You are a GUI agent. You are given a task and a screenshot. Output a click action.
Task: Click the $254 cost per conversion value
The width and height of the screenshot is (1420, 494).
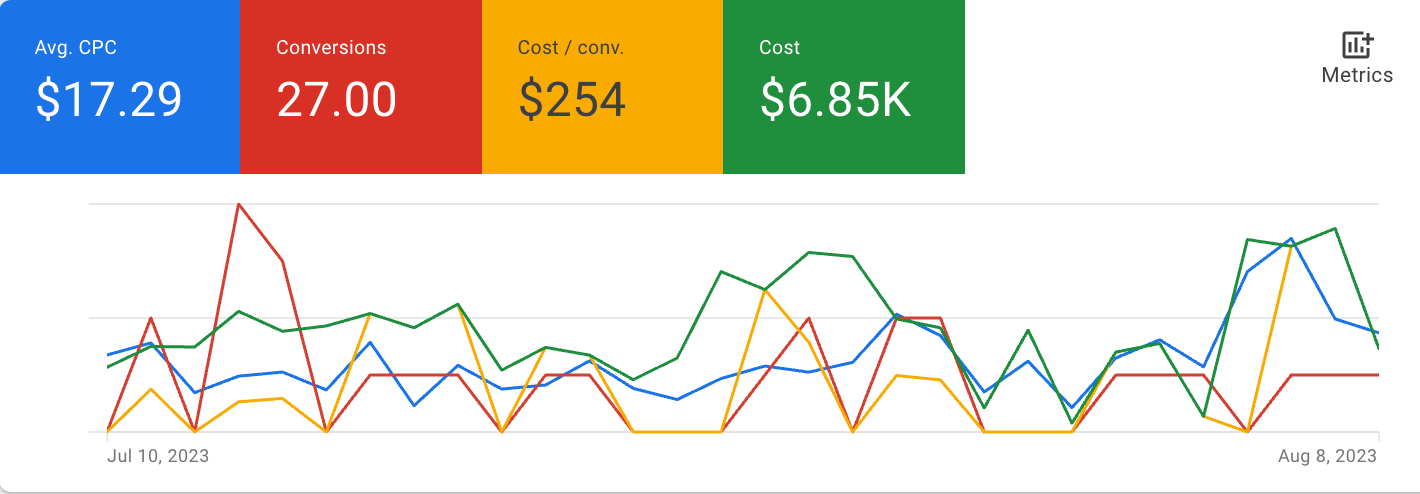pos(572,100)
